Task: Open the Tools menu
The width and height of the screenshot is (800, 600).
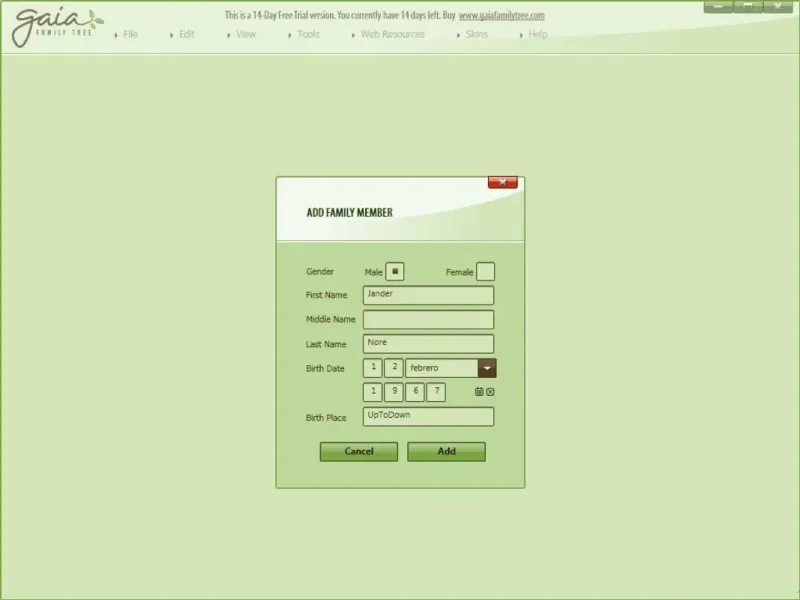Action: click(x=308, y=34)
